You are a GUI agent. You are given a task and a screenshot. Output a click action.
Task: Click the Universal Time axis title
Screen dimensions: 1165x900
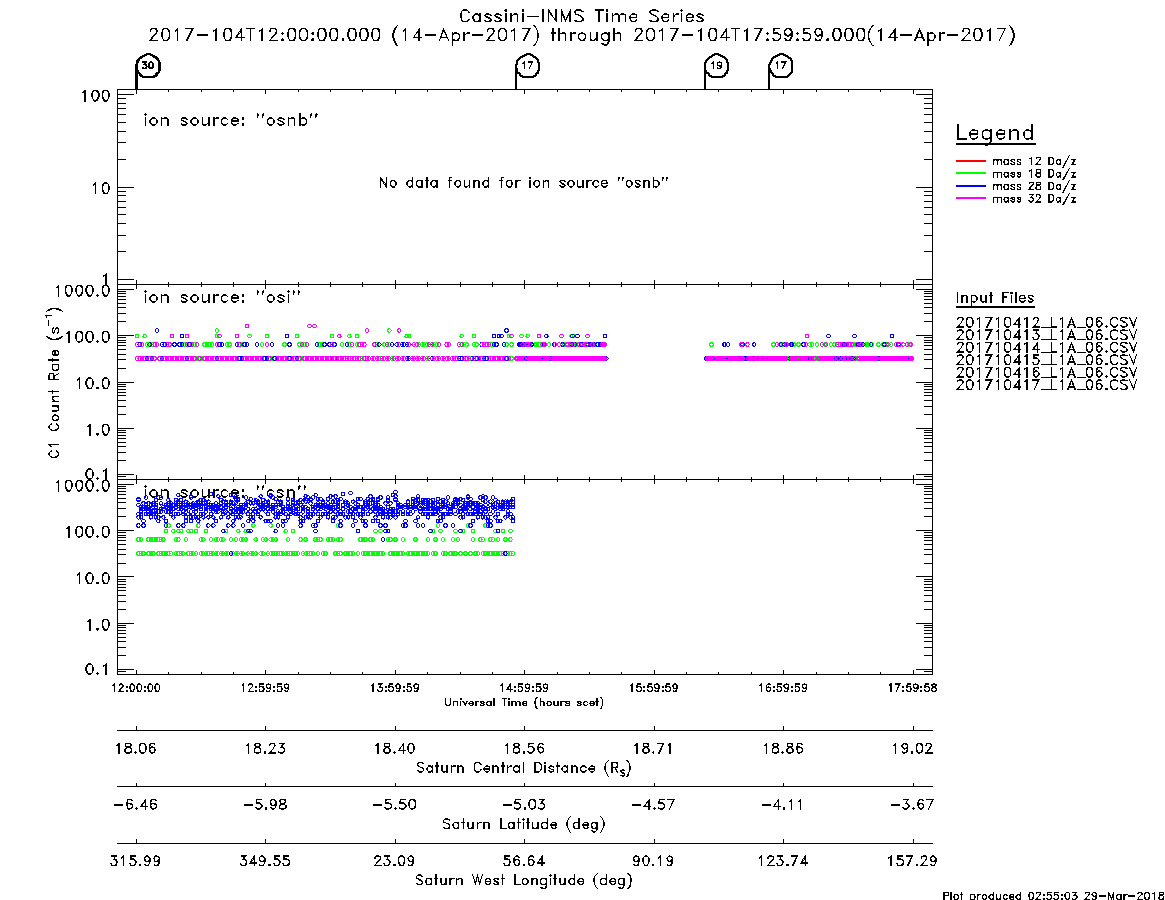524,702
